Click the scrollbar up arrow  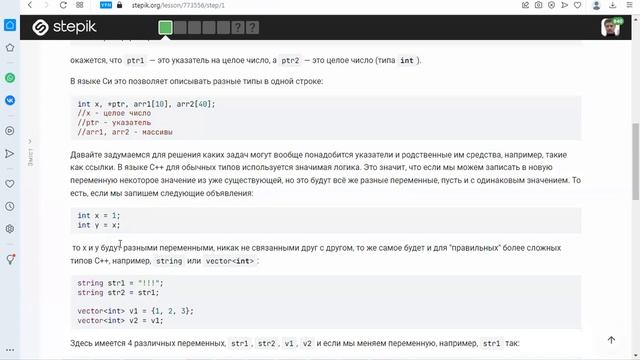pyautogui.click(x=636, y=19)
